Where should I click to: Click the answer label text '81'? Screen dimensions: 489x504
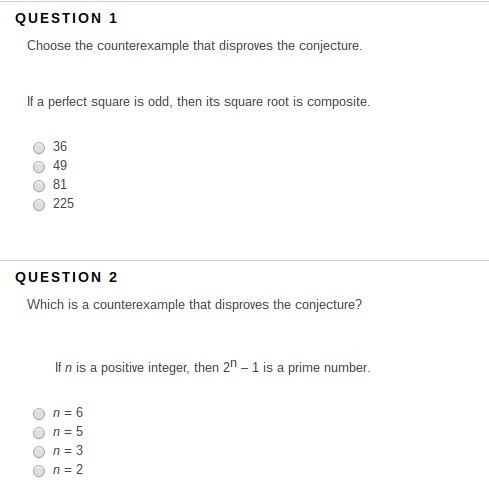tap(60, 184)
